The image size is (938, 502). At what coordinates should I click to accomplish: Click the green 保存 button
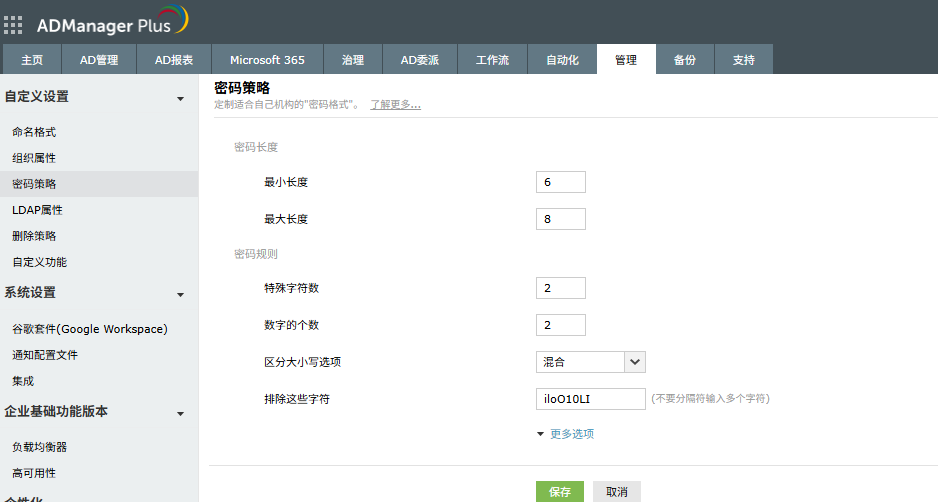tap(560, 492)
